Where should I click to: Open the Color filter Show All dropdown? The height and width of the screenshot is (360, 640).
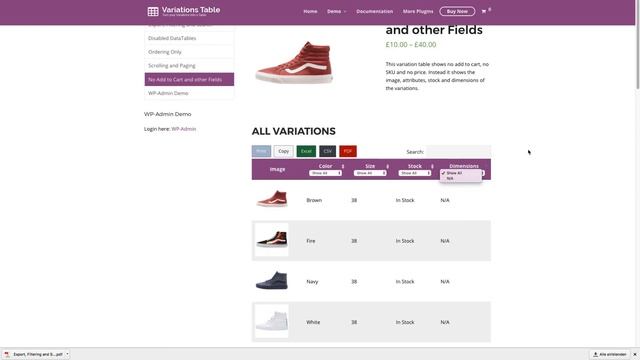[325, 173]
